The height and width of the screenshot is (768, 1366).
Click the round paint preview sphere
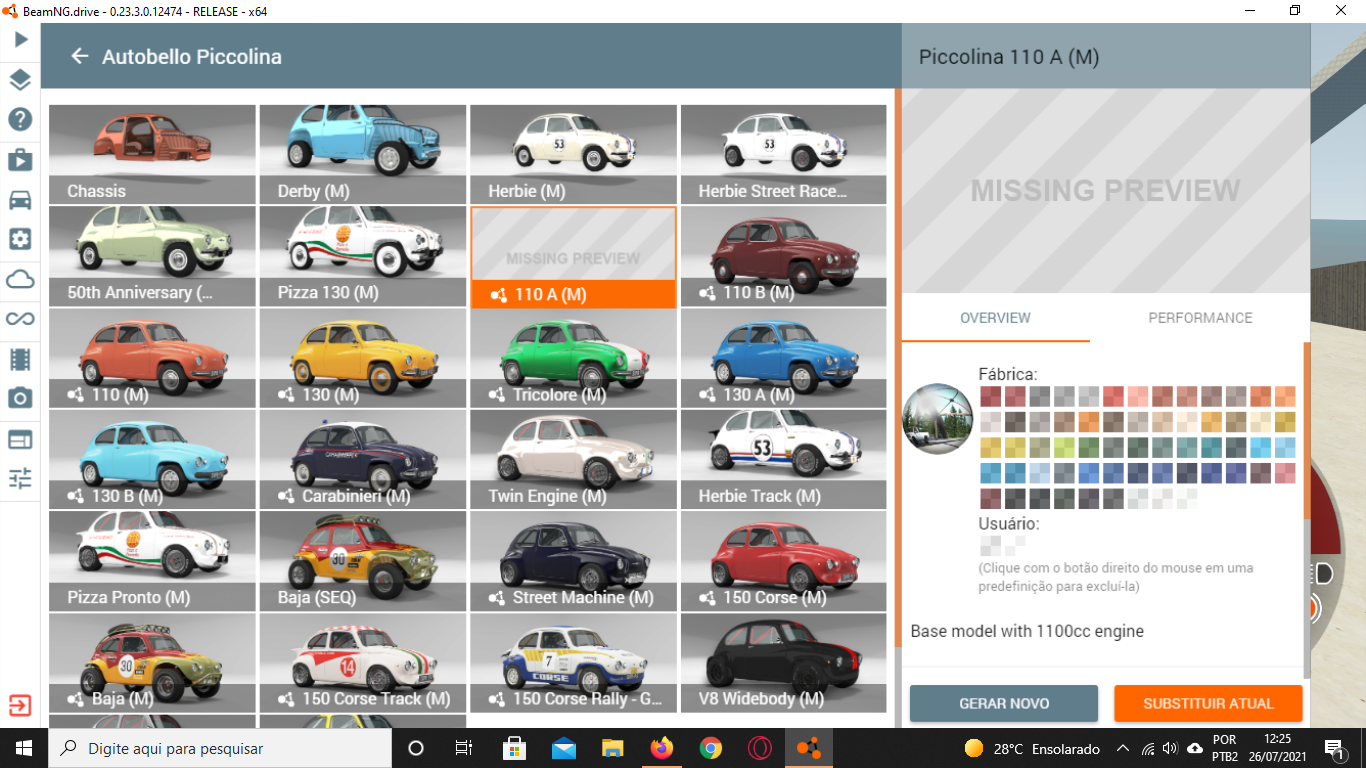[937, 419]
